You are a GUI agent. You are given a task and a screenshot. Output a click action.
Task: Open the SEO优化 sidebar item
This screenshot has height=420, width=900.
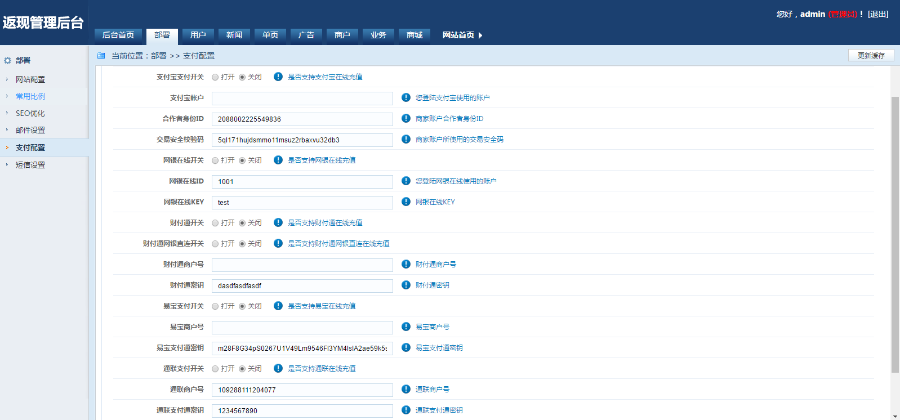click(30, 113)
